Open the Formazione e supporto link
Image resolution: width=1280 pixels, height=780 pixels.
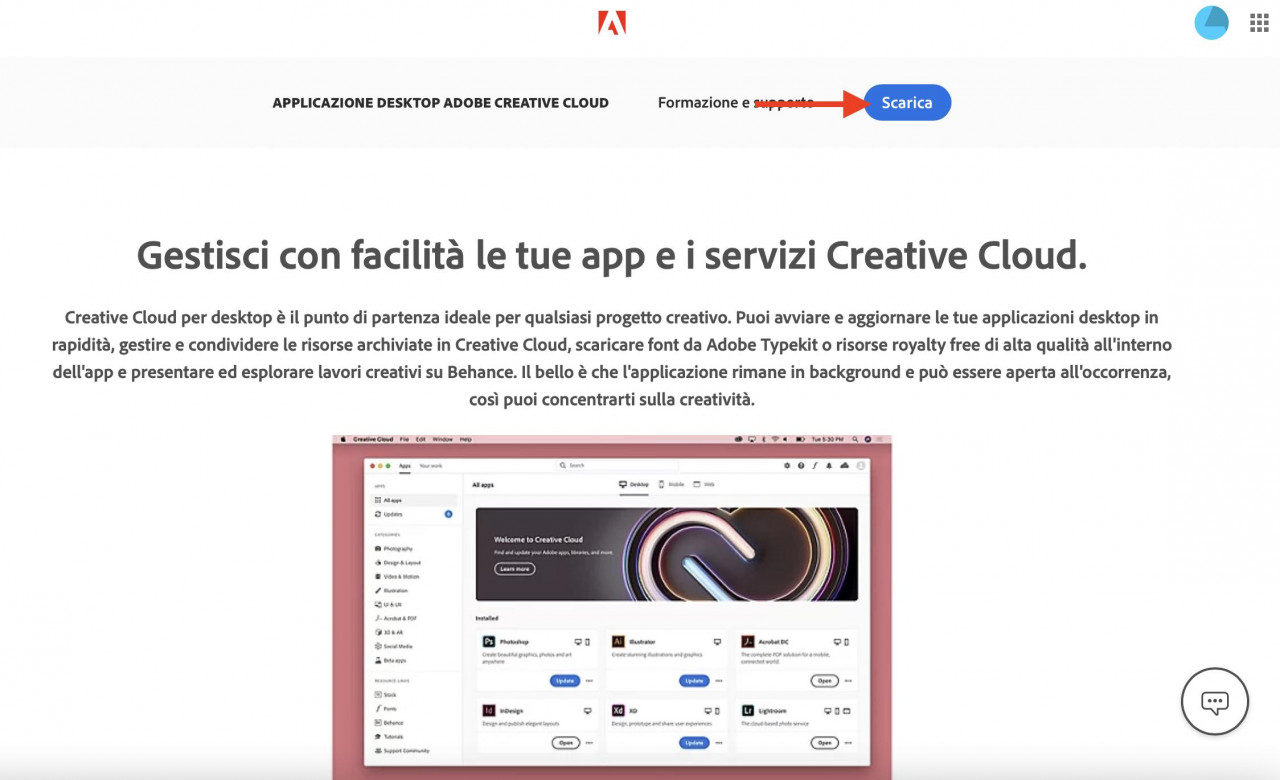coord(736,102)
